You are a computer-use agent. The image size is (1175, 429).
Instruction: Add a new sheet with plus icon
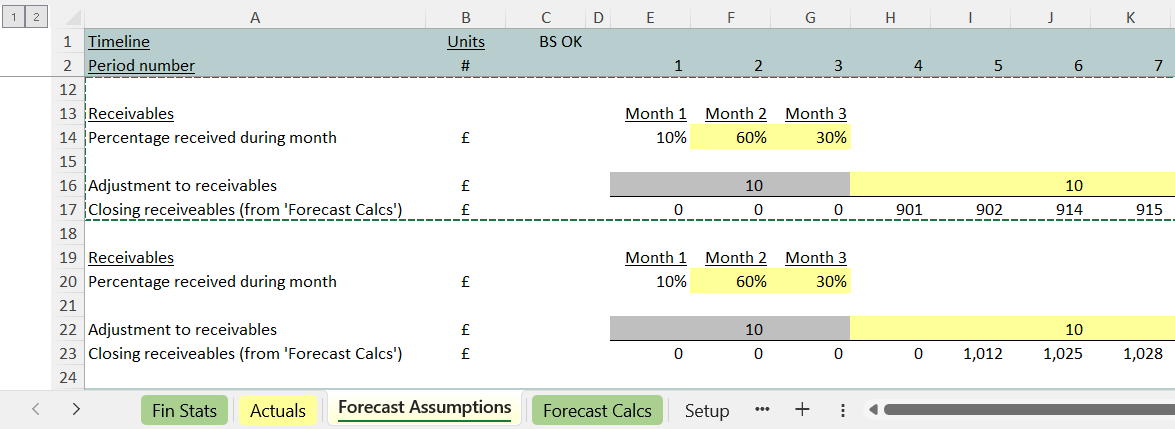point(801,410)
